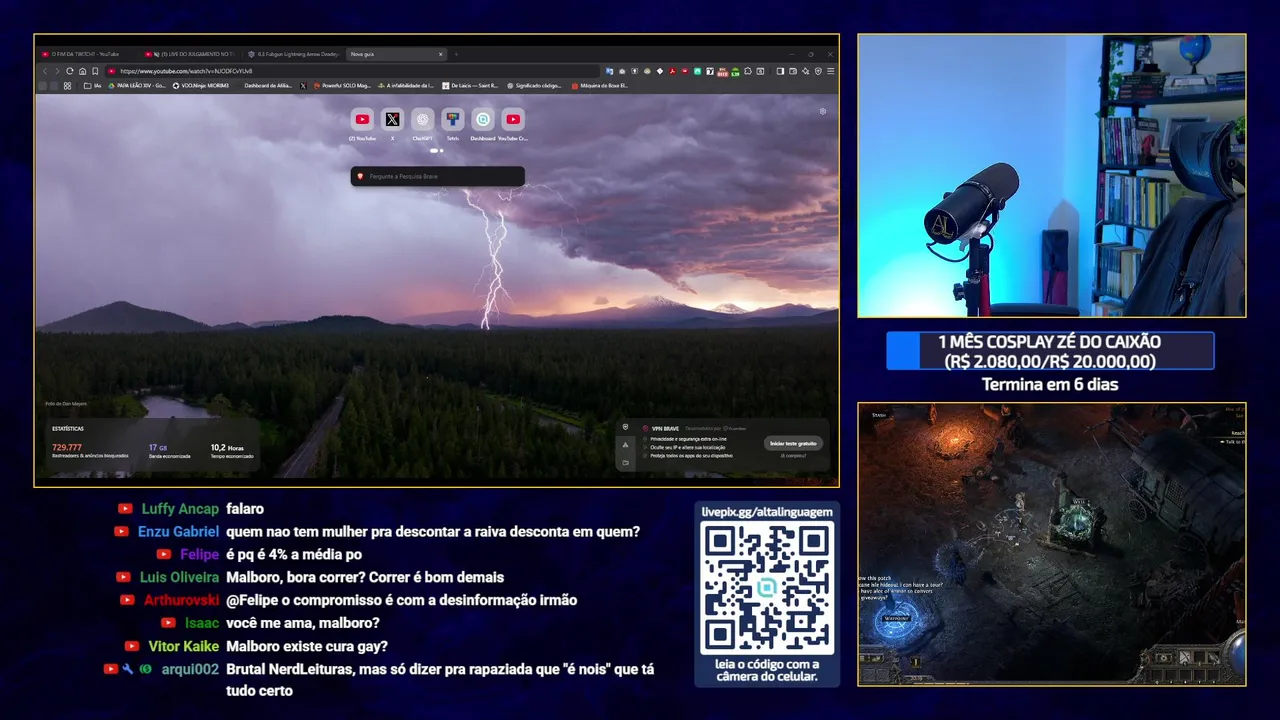The height and width of the screenshot is (720, 1280).
Task: Open the Dashboard speed-dial tile
Action: [482, 119]
